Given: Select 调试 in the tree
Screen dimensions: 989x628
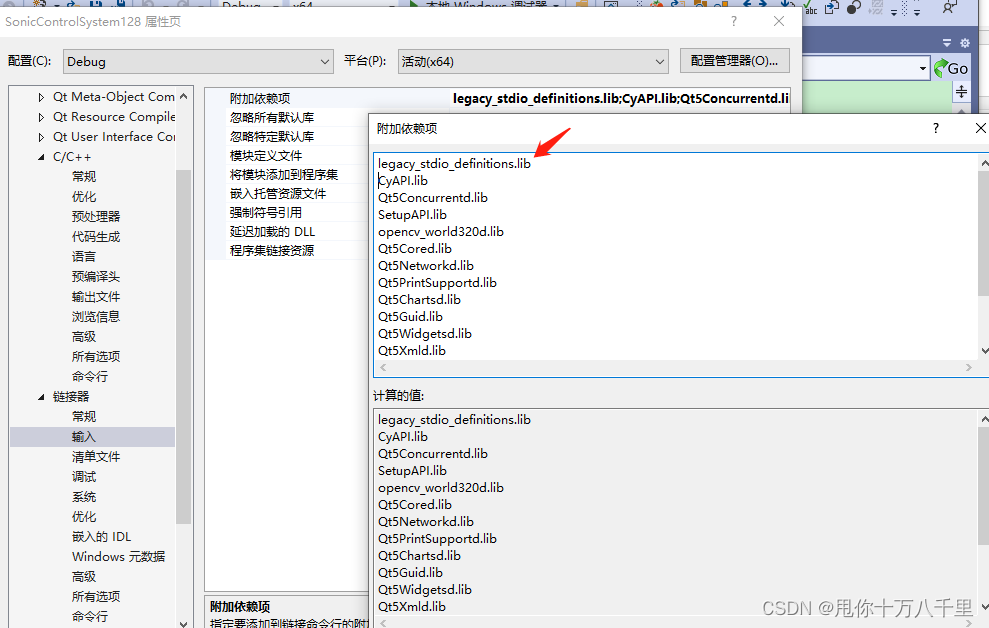Looking at the screenshot, I should (84, 477).
